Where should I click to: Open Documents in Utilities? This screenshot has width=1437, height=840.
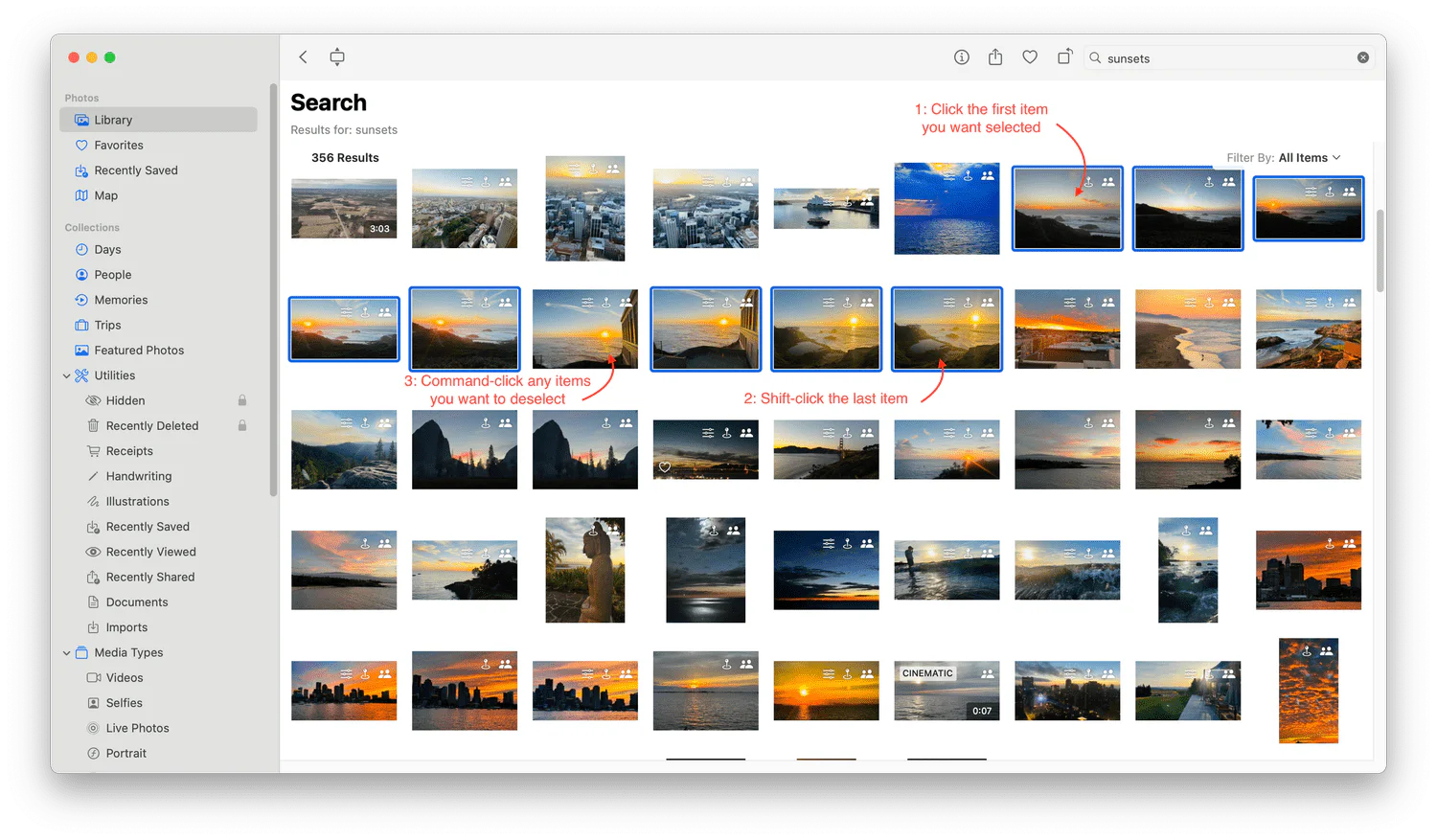[158, 602]
